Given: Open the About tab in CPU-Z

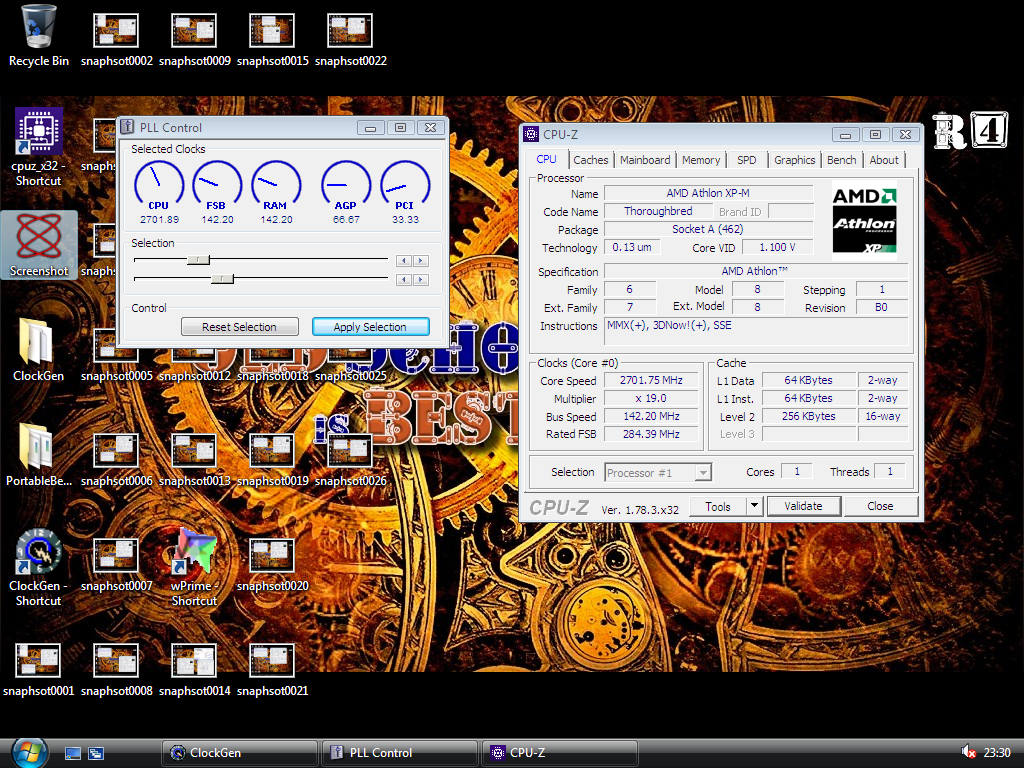Looking at the screenshot, I should pyautogui.click(x=884, y=160).
